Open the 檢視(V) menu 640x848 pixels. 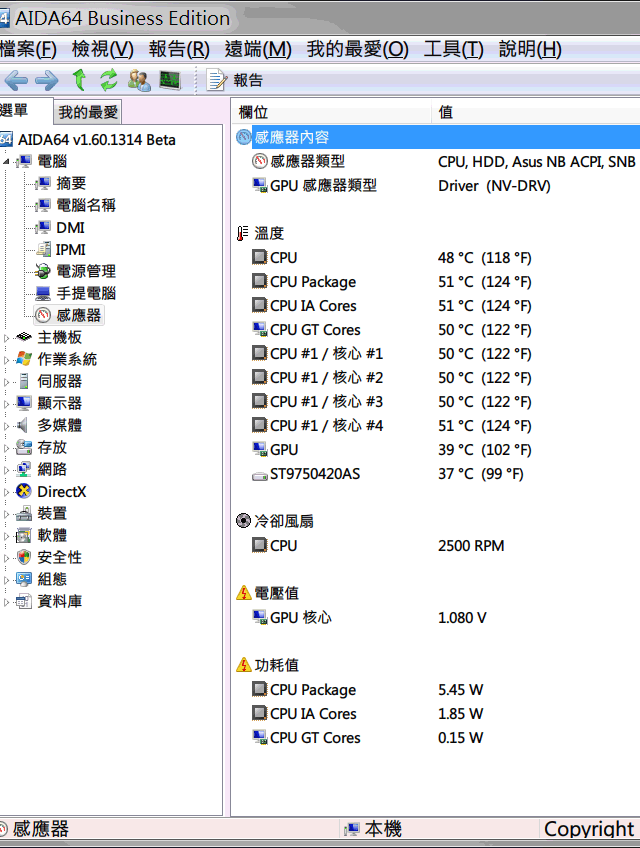(103, 49)
